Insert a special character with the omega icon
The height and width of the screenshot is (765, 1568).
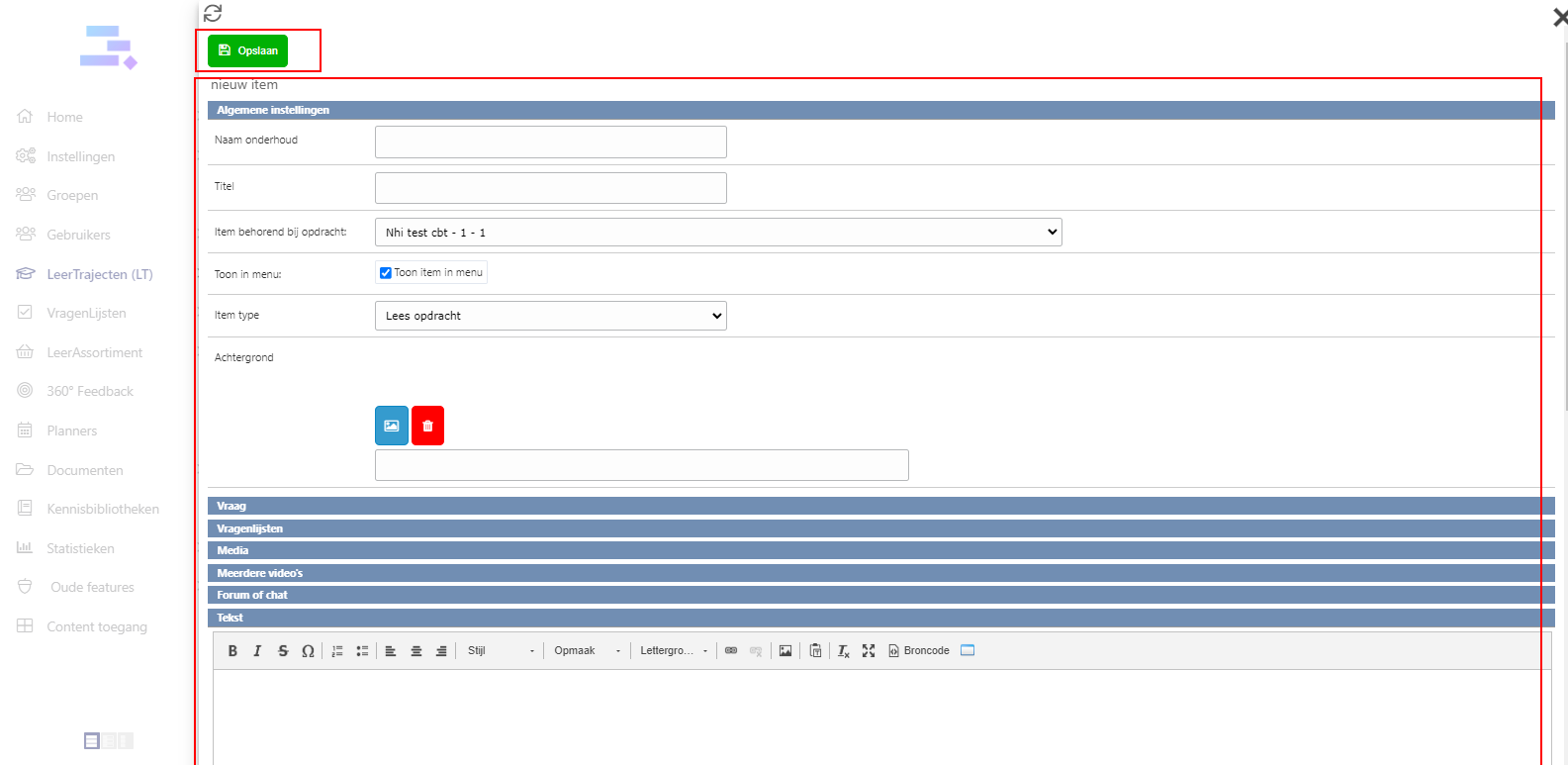click(x=308, y=651)
